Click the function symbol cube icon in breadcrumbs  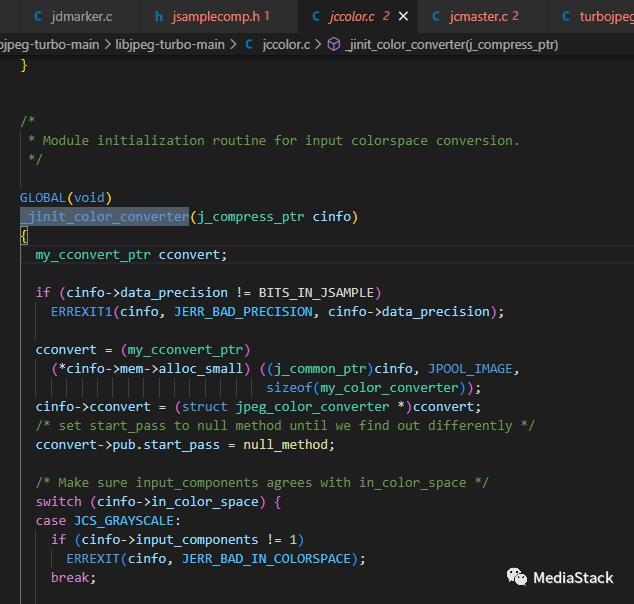coord(334,44)
